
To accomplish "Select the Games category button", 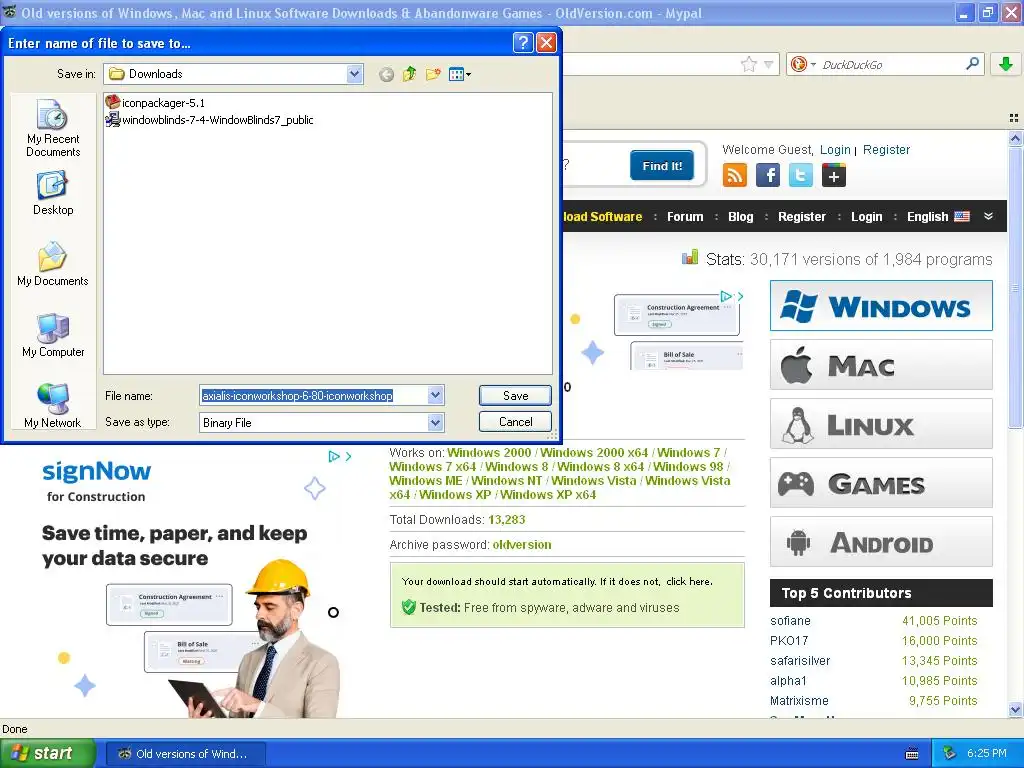I will click(x=881, y=483).
